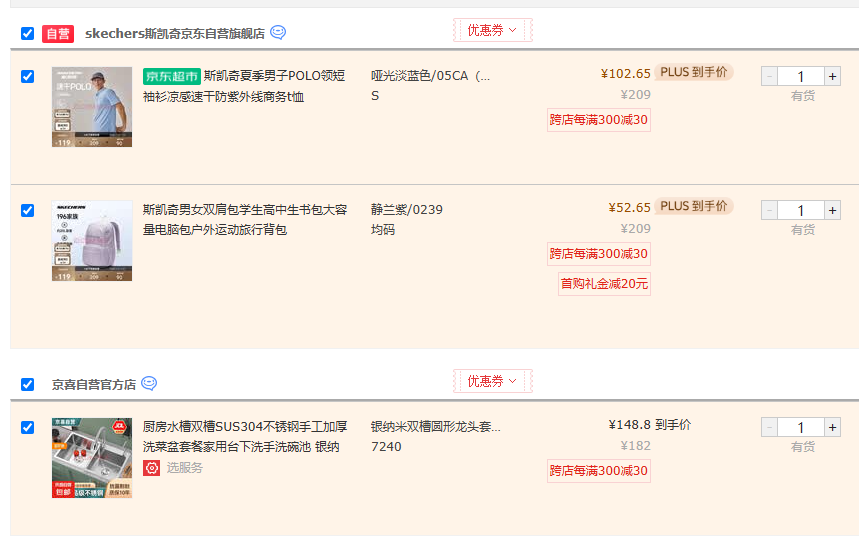
Task: Uncheck skechers store select-all checkbox
Action: click(x=27, y=34)
